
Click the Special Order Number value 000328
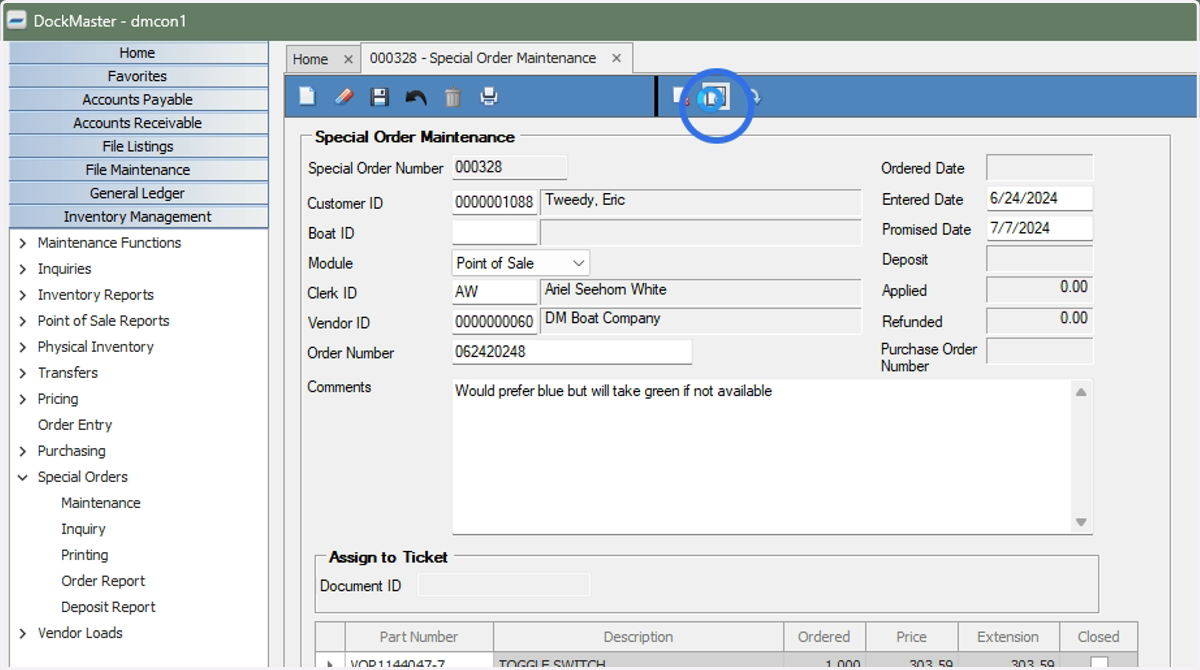479,167
